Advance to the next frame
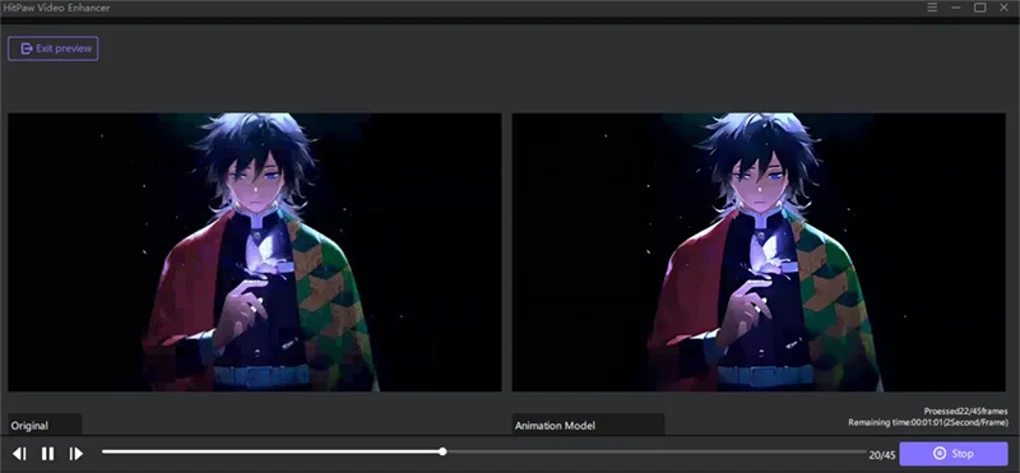Image resolution: width=1020 pixels, height=473 pixels. coord(76,453)
